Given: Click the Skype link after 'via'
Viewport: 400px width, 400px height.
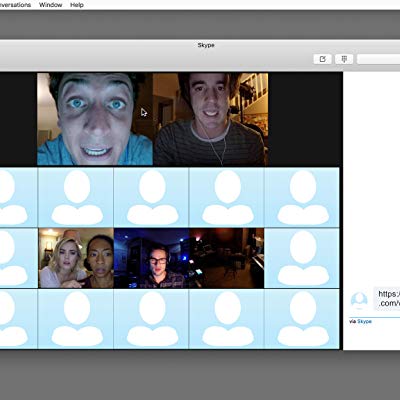Looking at the screenshot, I should [364, 321].
